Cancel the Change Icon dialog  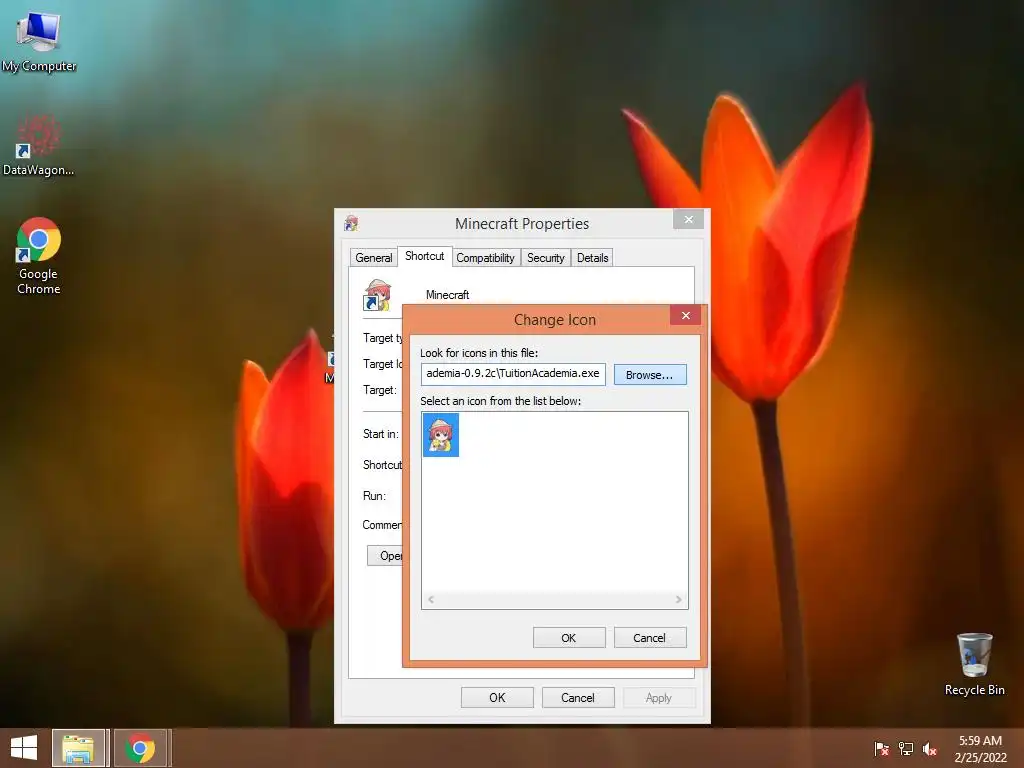(650, 638)
